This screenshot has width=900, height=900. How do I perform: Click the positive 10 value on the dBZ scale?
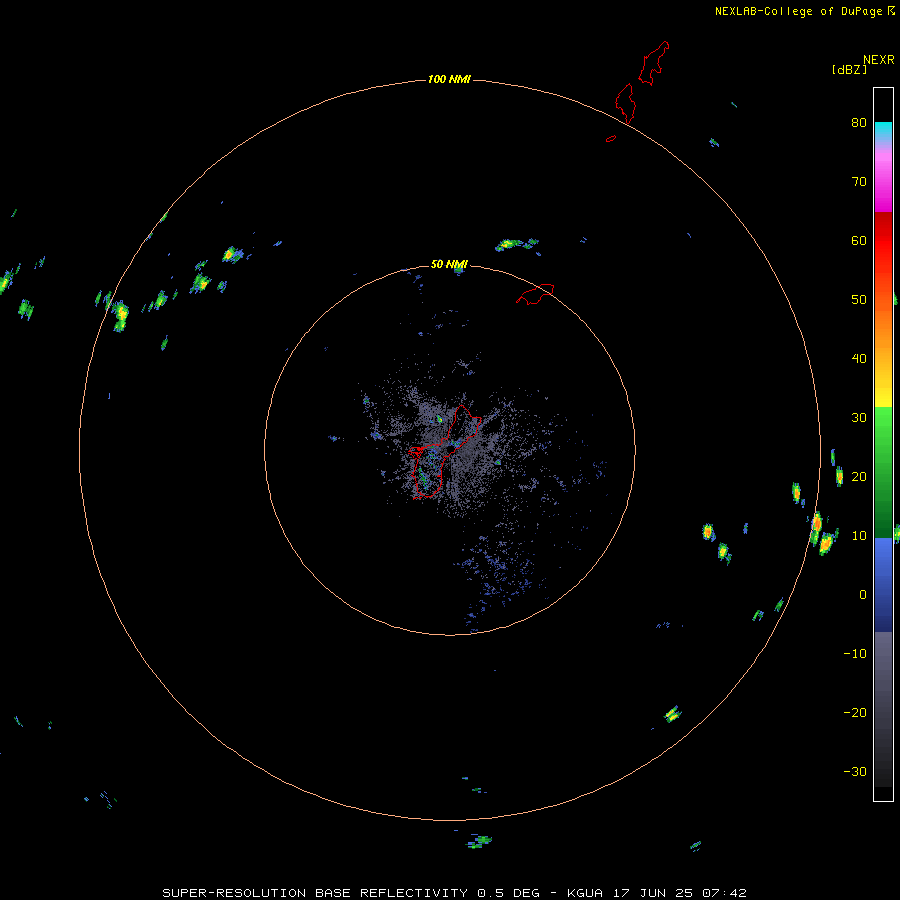(x=859, y=536)
